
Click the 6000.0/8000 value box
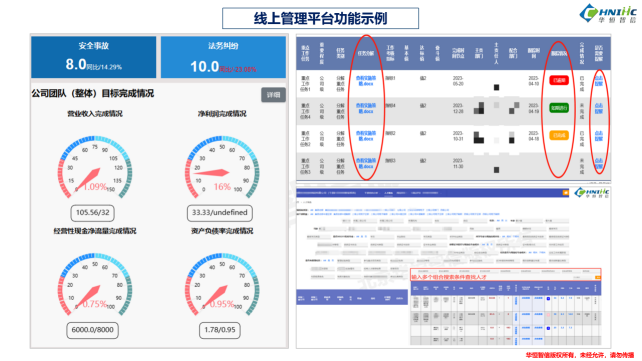click(x=93, y=330)
